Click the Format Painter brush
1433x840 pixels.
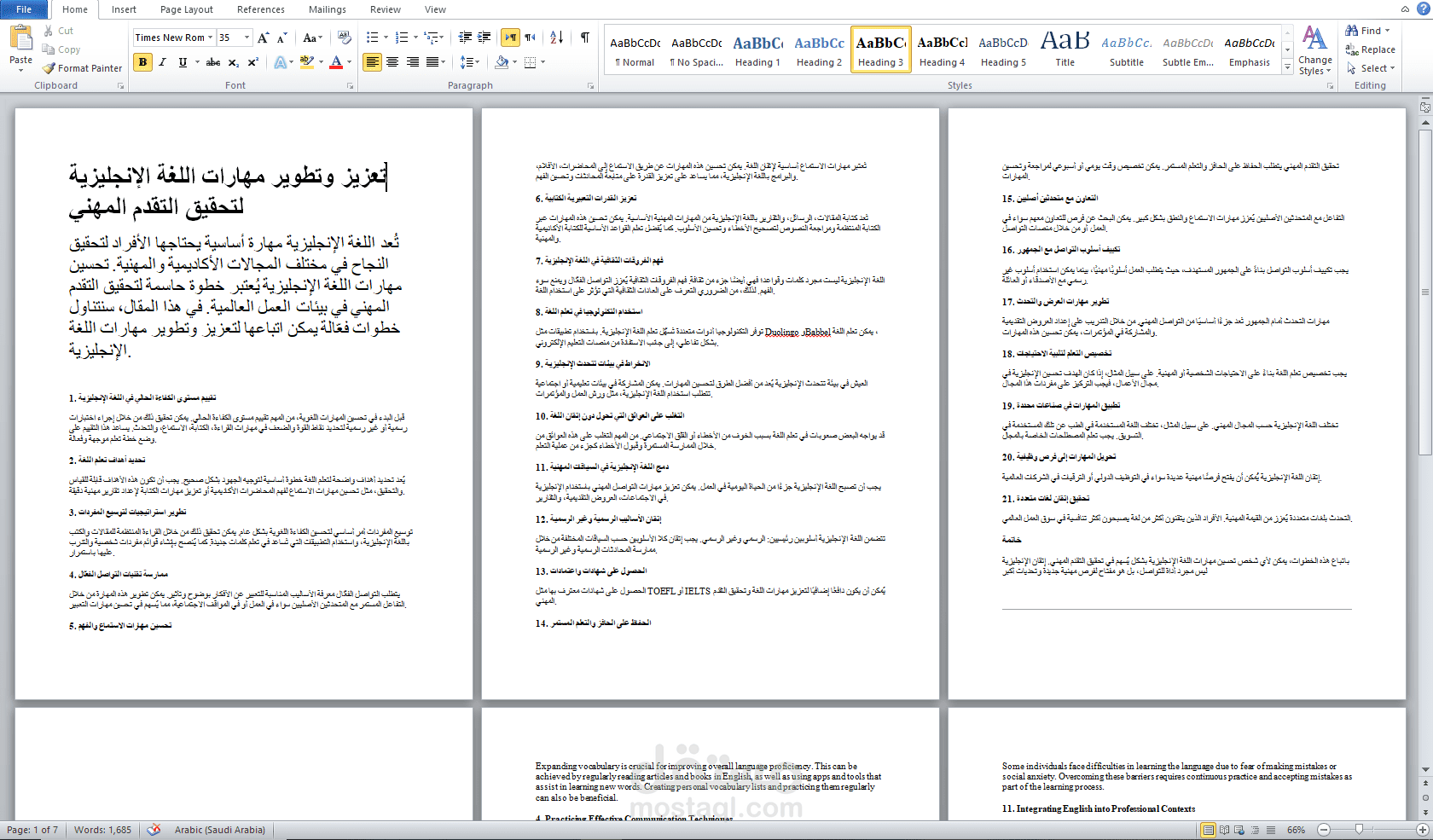click(x=49, y=68)
